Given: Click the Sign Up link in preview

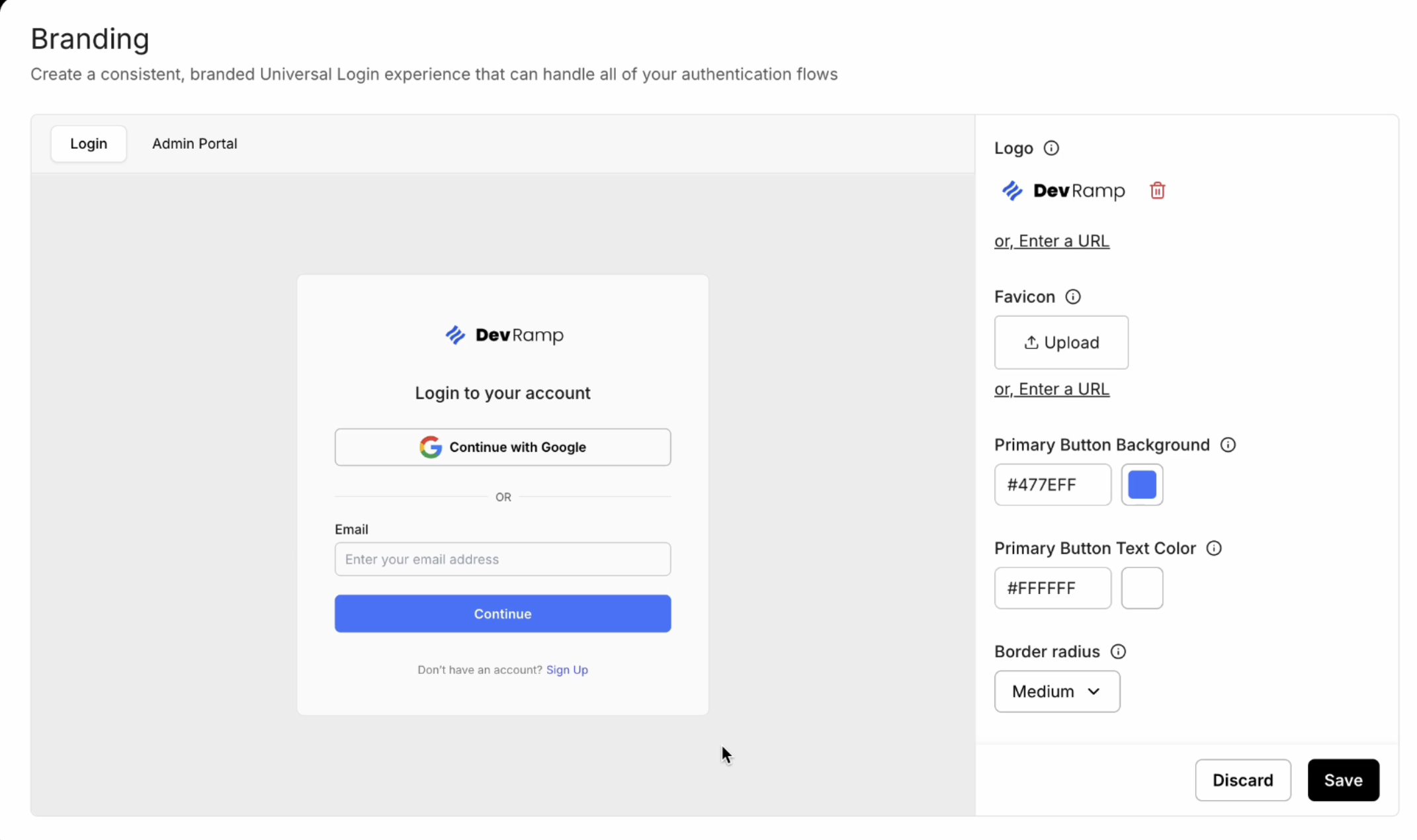Looking at the screenshot, I should click(567, 669).
